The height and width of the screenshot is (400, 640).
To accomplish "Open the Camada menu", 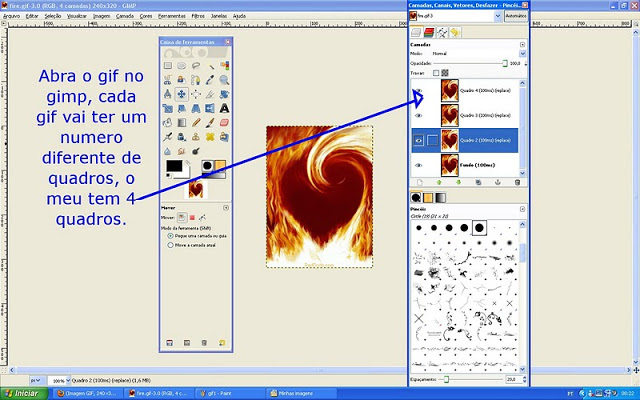I will [x=125, y=16].
